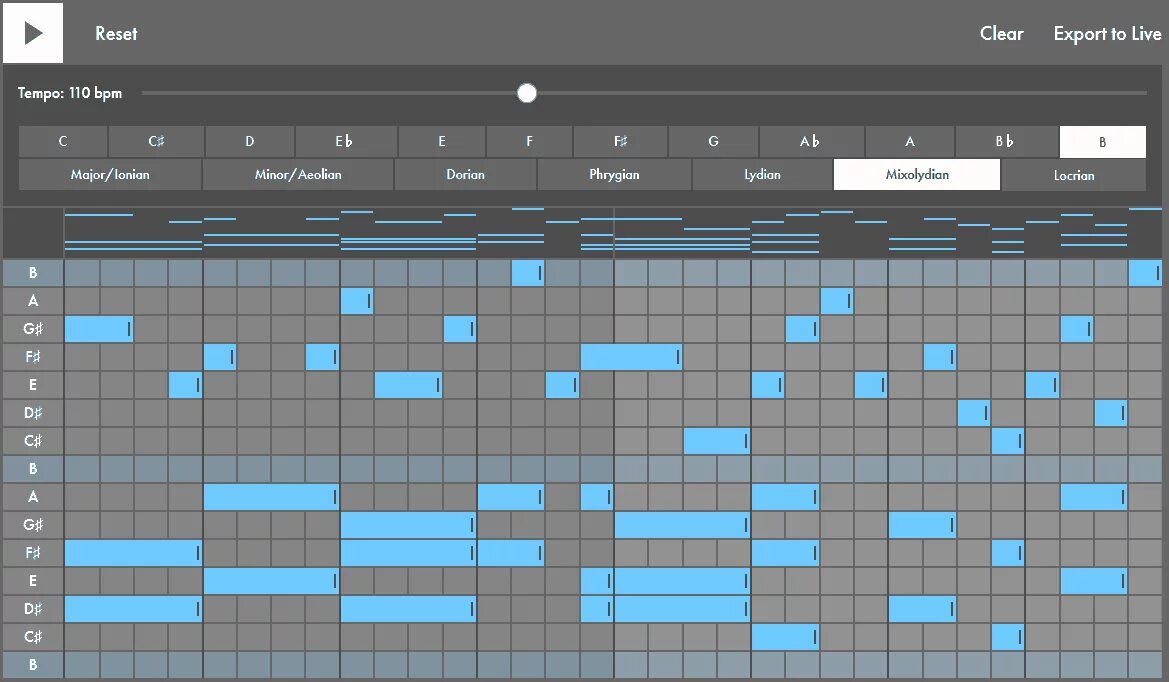Choose the Mixolydian scale mode
This screenshot has width=1169, height=682.
pos(917,174)
